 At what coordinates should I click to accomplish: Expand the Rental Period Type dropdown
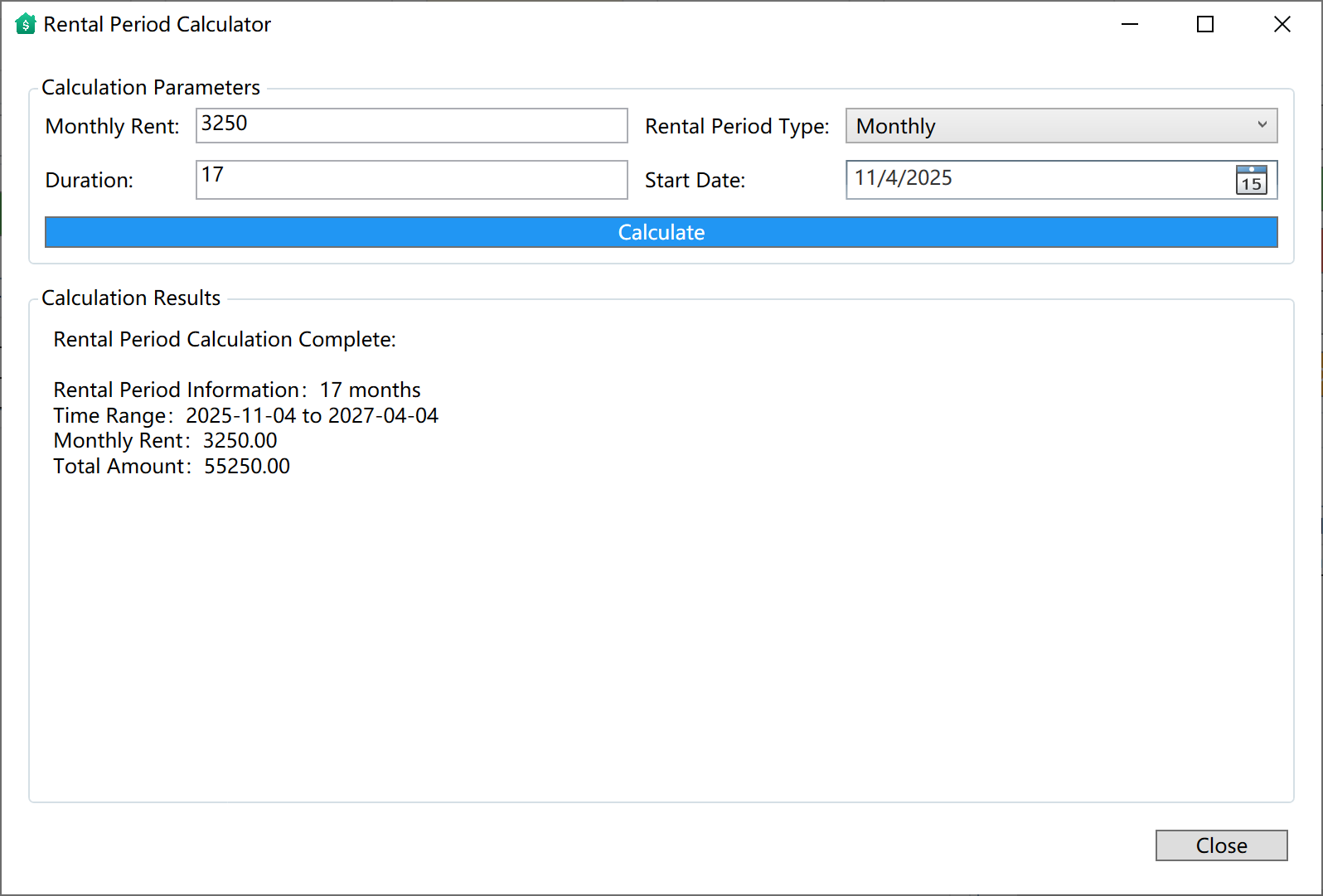pyautogui.click(x=1061, y=126)
